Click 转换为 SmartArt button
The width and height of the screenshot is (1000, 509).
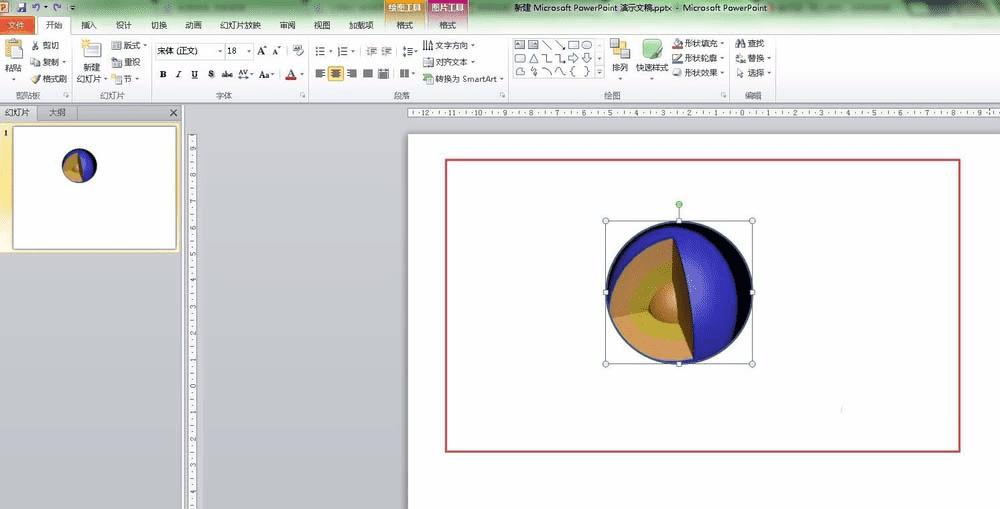(464, 79)
